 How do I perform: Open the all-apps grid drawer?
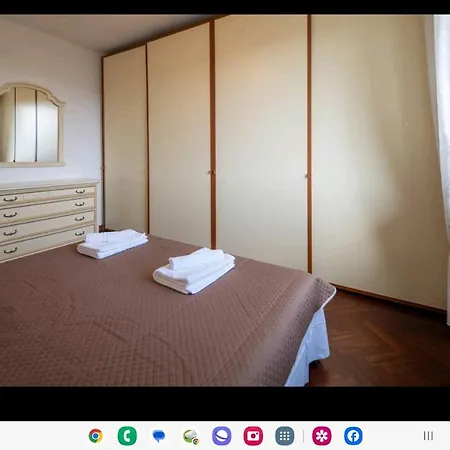(x=285, y=436)
